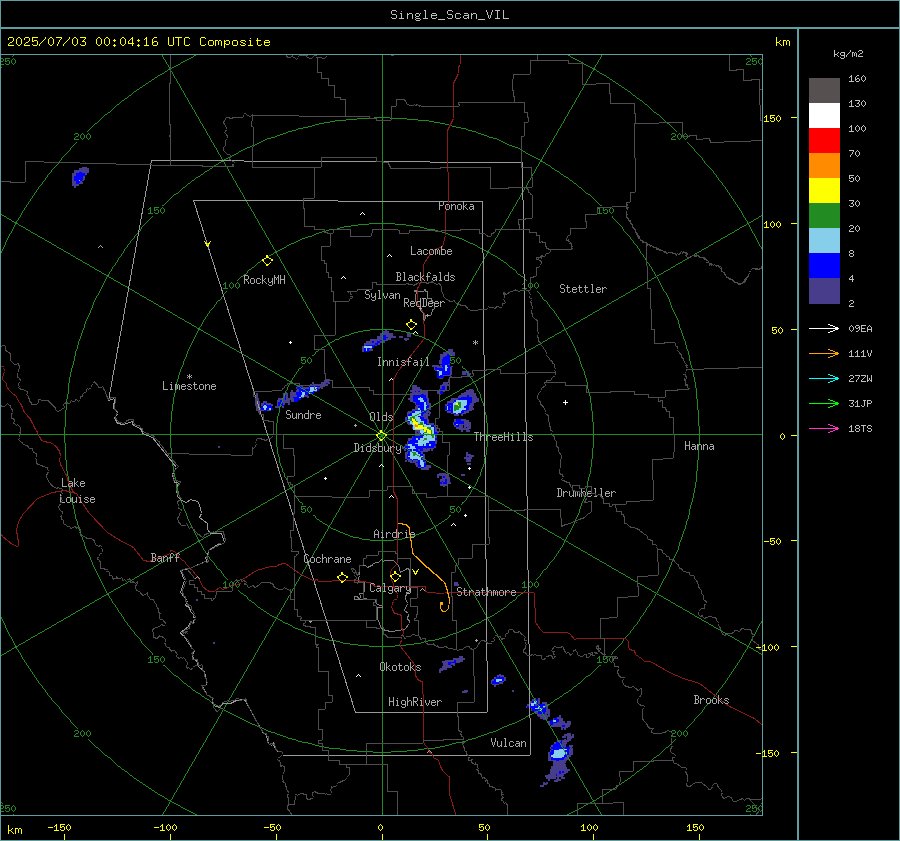
Task: Select the cyan 27ZW track arrow
Action: (824, 378)
